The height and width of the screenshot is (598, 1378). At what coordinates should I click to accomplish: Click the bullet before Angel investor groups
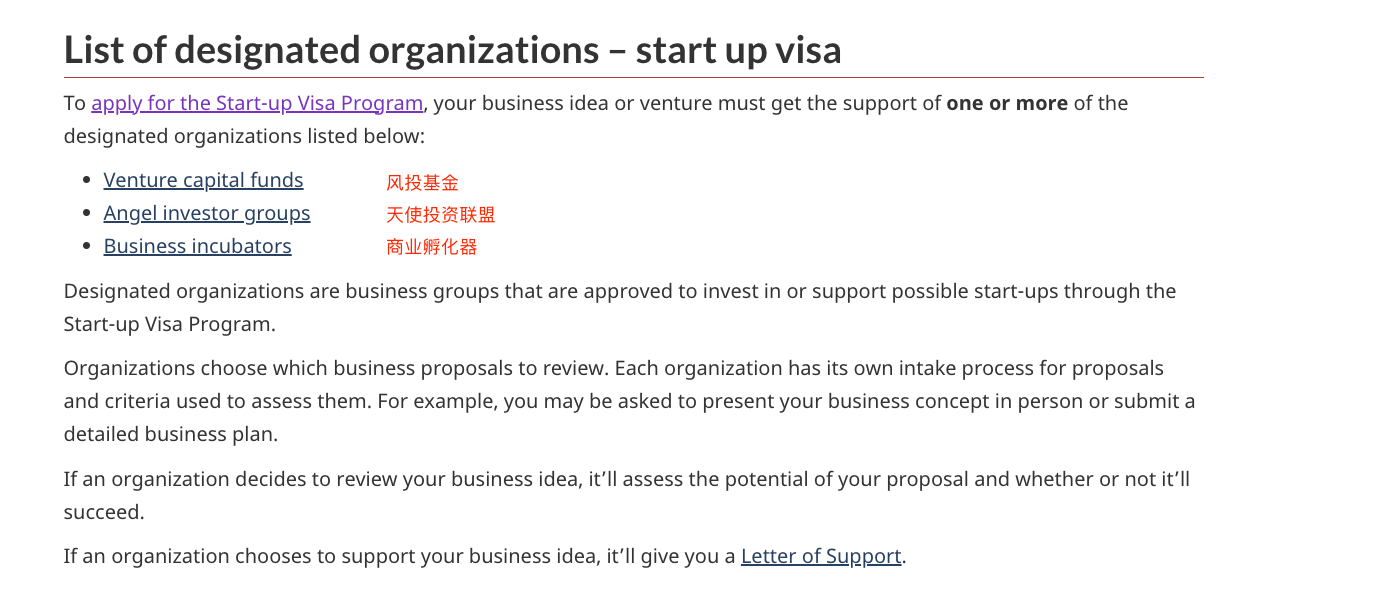[x=88, y=214]
